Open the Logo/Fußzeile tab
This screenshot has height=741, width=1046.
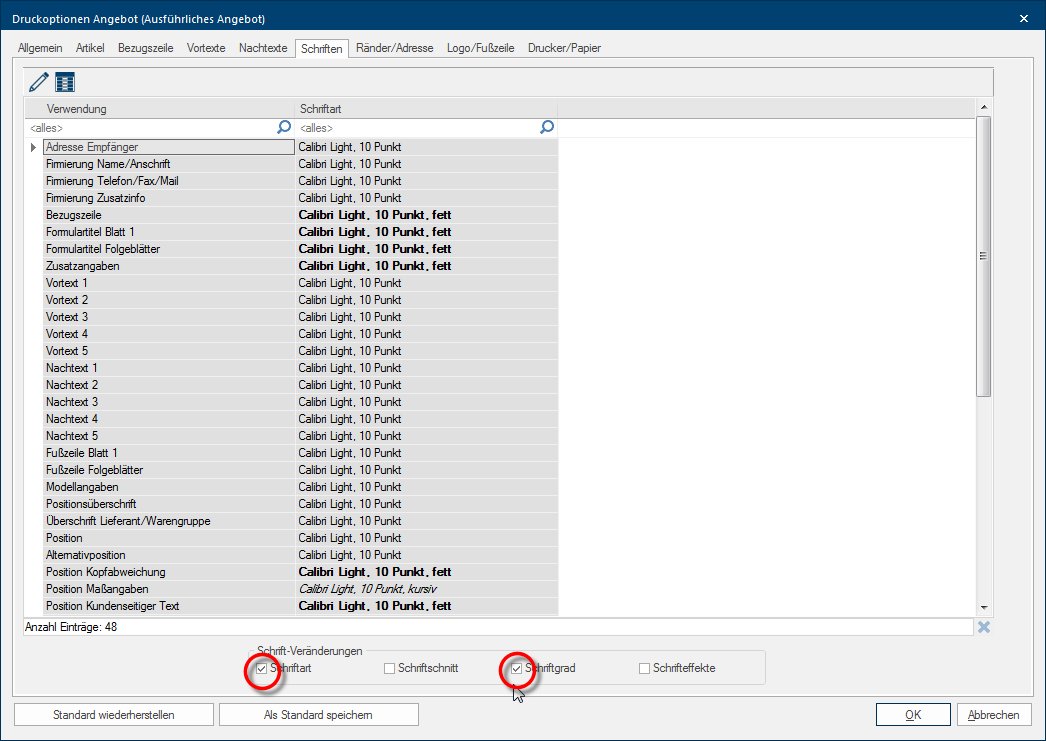click(x=480, y=48)
